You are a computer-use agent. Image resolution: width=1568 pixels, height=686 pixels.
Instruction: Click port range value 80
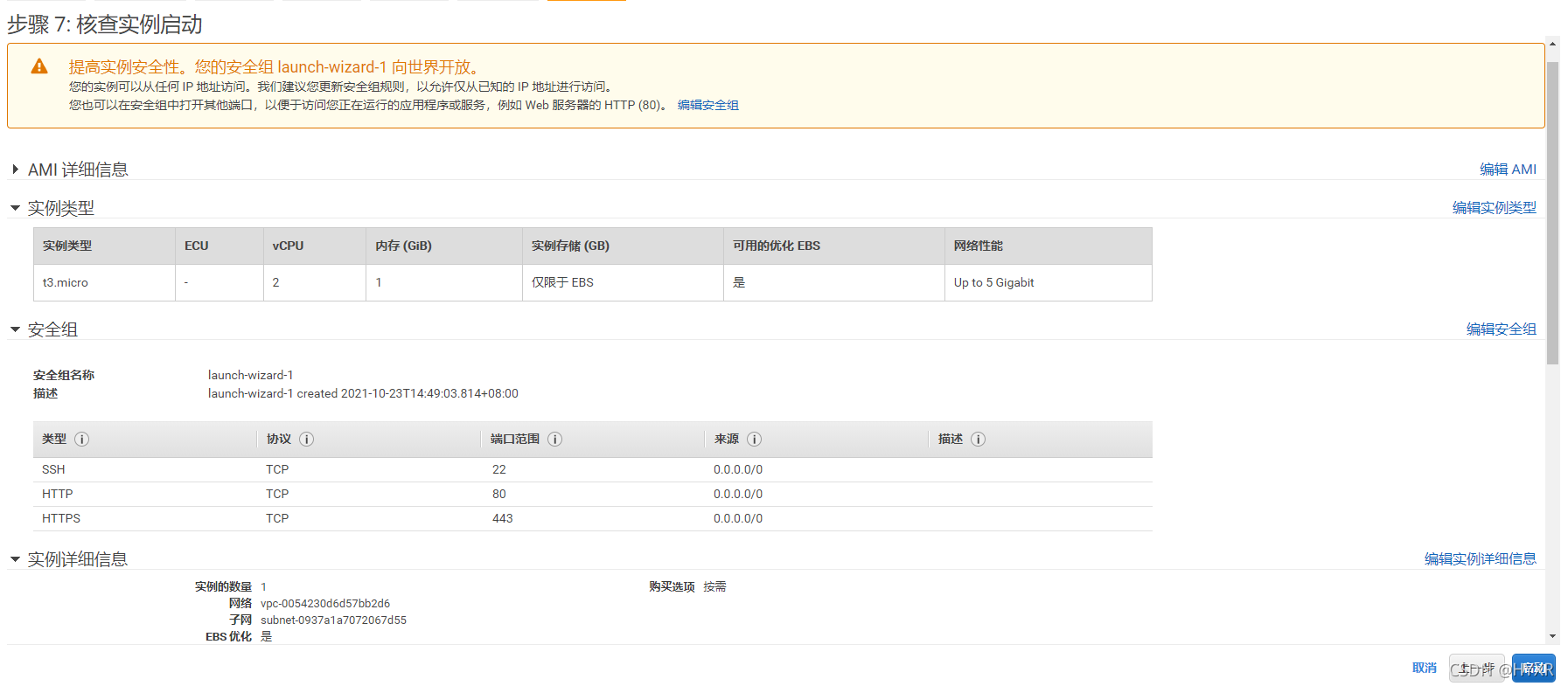[499, 494]
